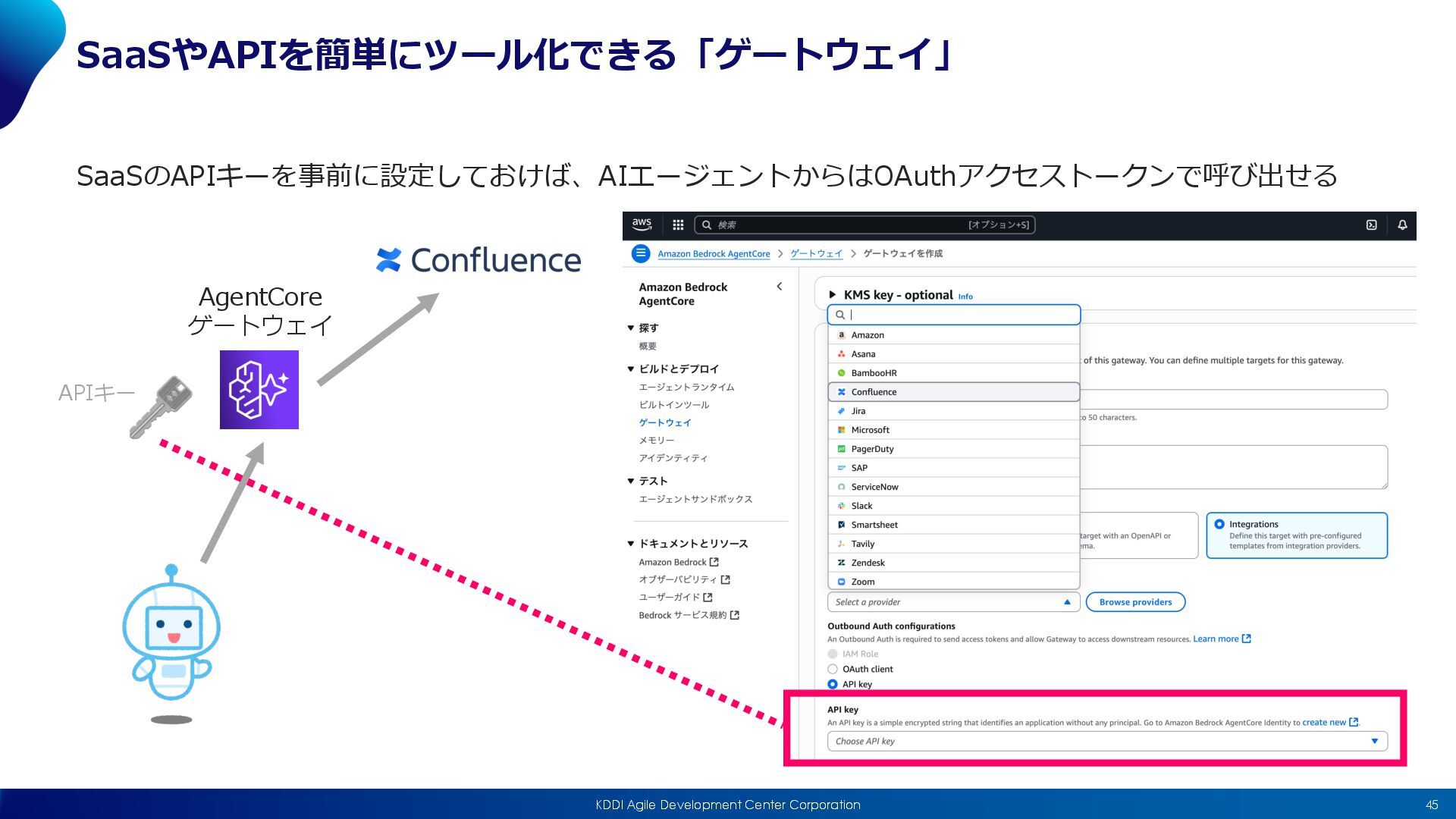Toggle the hamburger navigation menu icon
The image size is (1456, 819).
click(x=641, y=253)
